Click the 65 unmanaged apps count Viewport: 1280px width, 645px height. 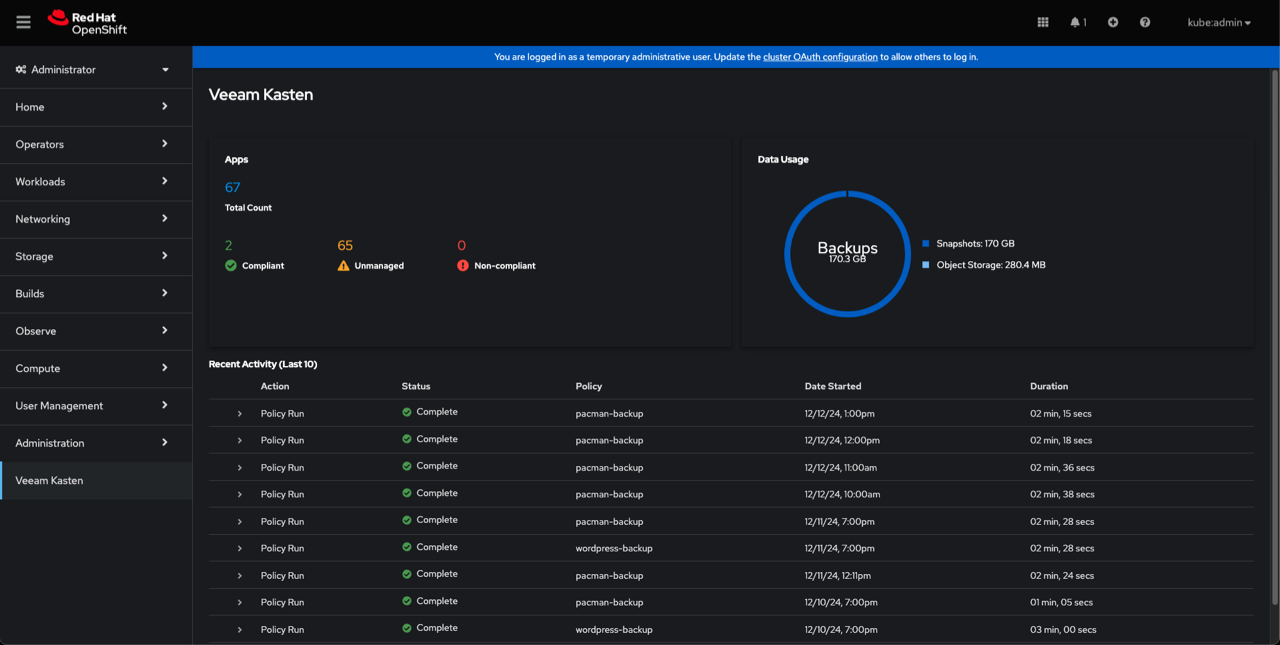pos(345,245)
